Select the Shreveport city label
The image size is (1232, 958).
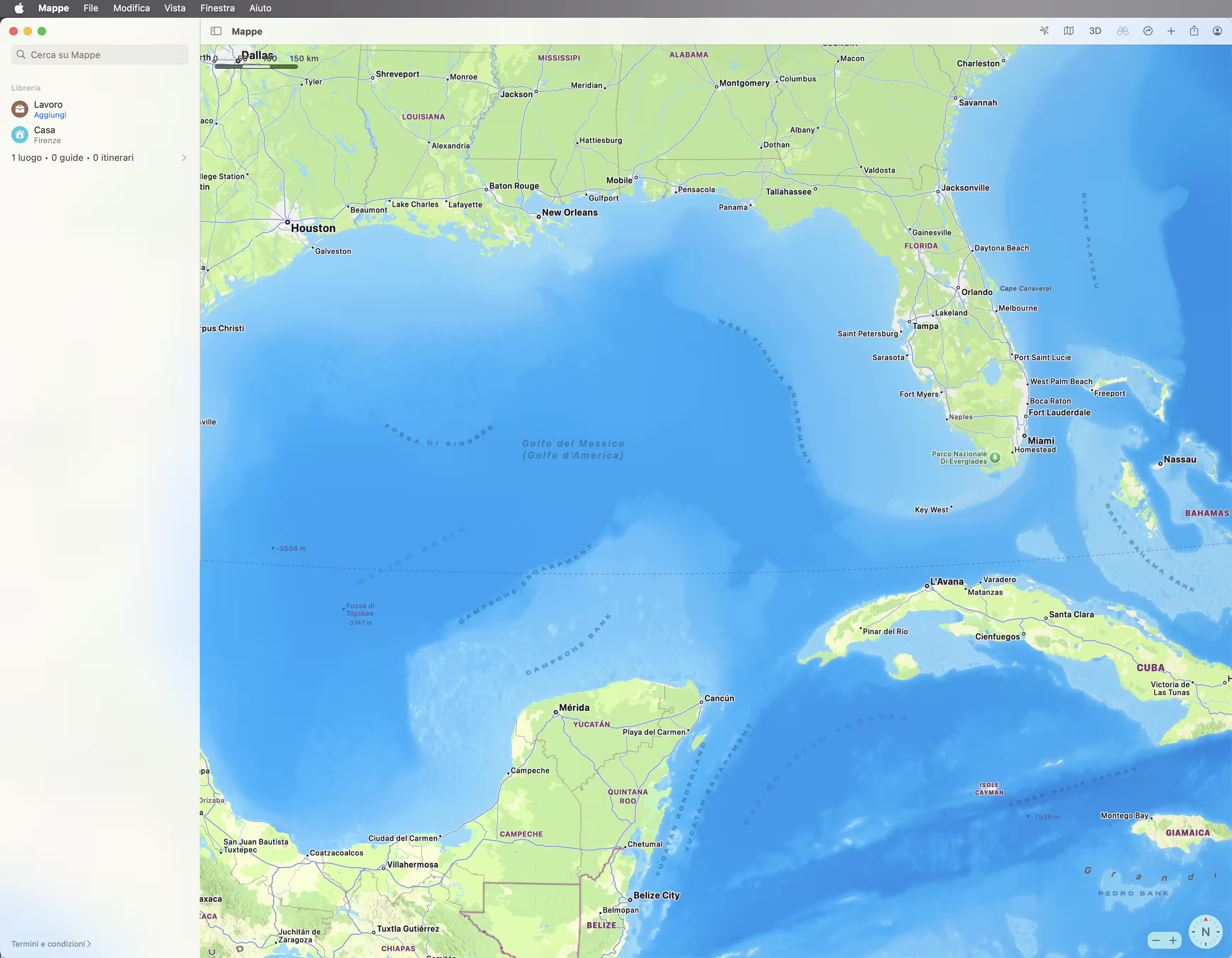click(397, 74)
